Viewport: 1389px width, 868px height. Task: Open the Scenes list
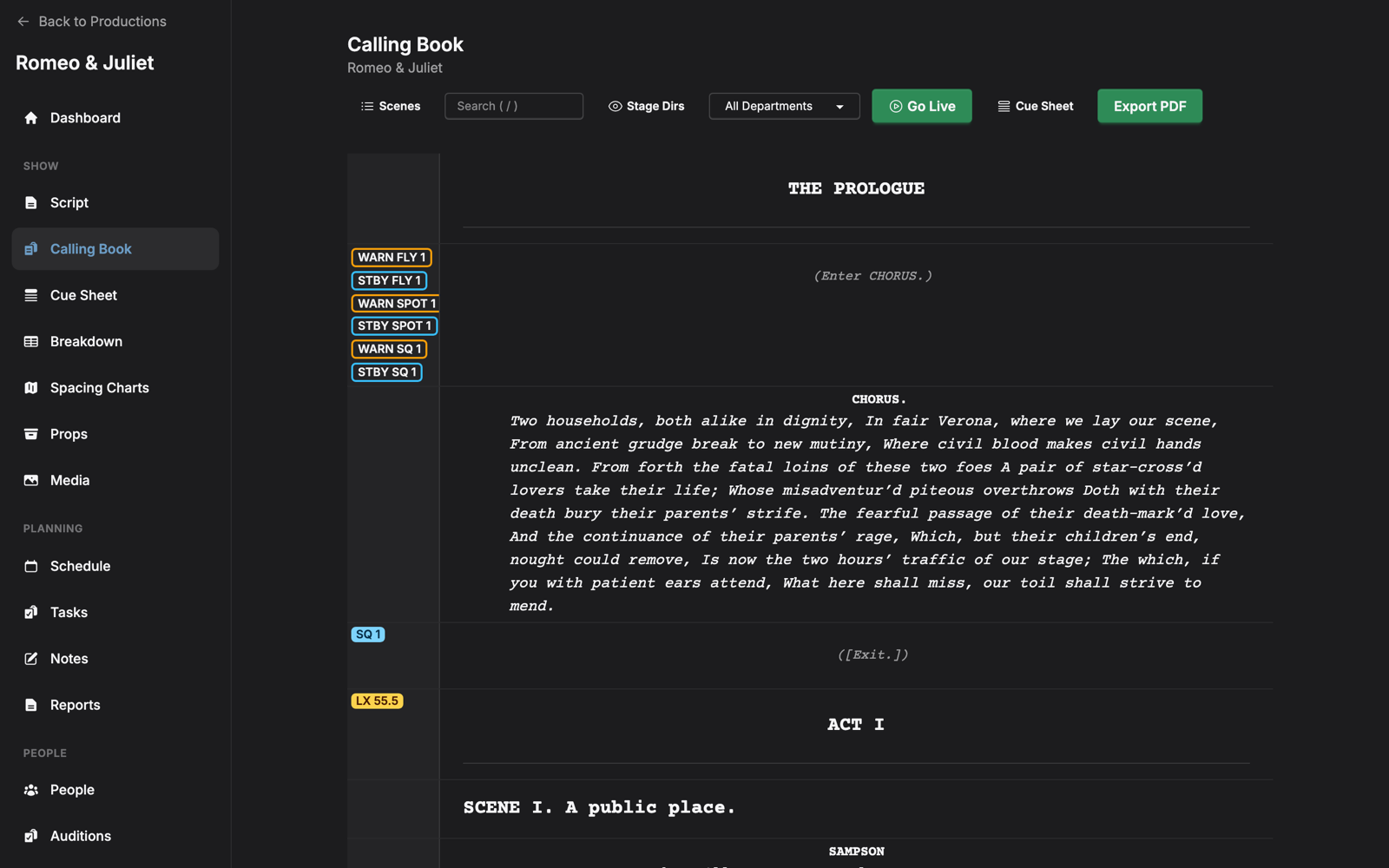click(x=391, y=106)
